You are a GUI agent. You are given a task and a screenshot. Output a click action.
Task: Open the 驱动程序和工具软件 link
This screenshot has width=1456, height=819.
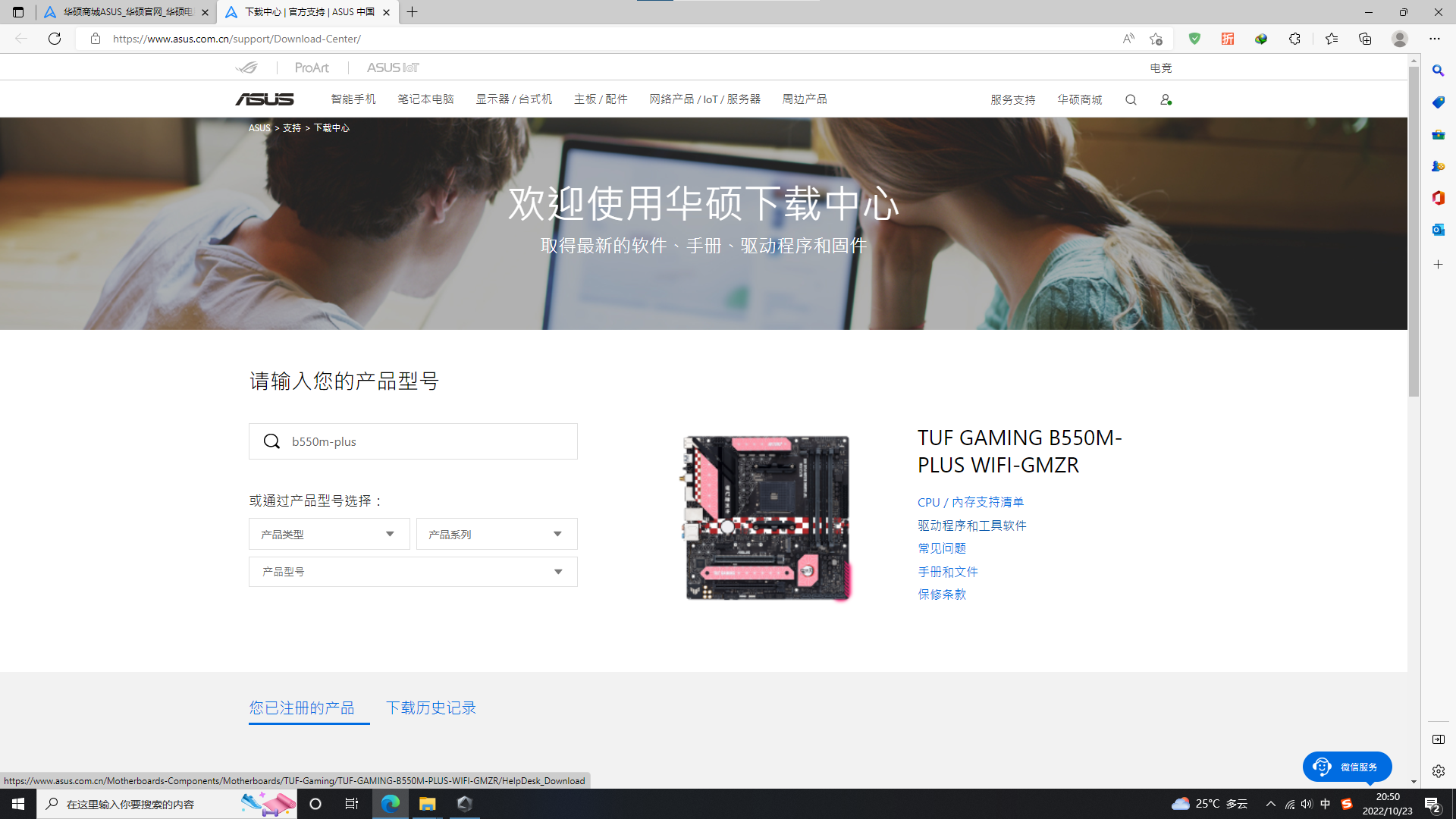click(971, 526)
